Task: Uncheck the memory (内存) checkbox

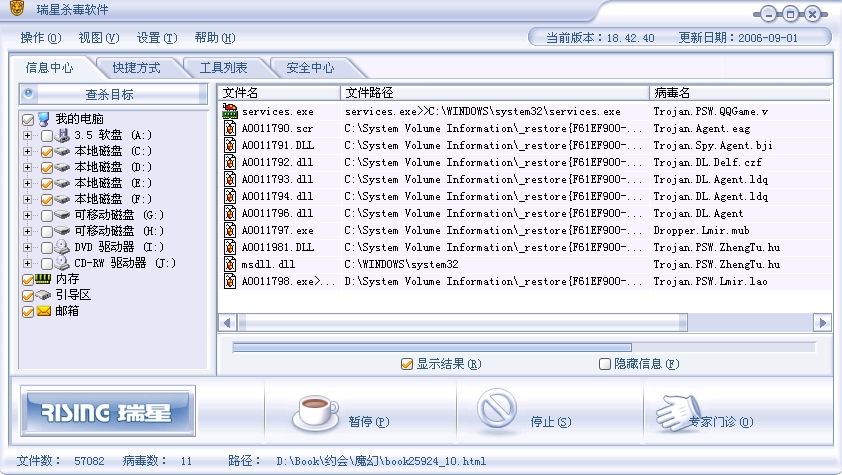Action: [28, 279]
